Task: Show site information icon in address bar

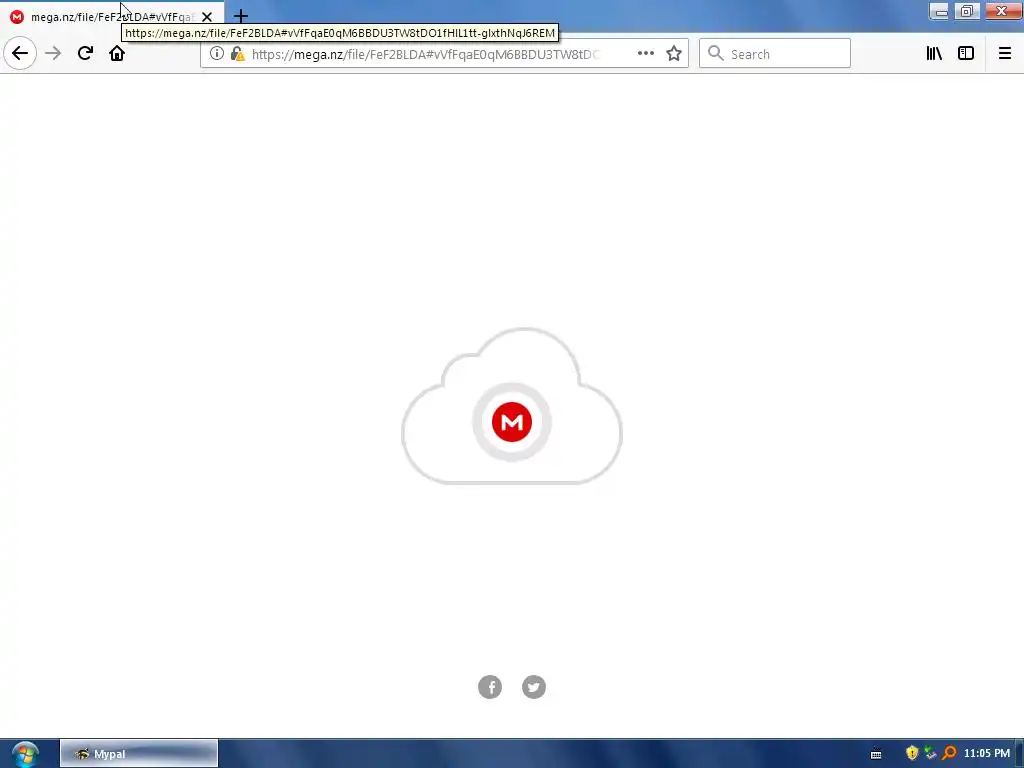Action: (217, 54)
